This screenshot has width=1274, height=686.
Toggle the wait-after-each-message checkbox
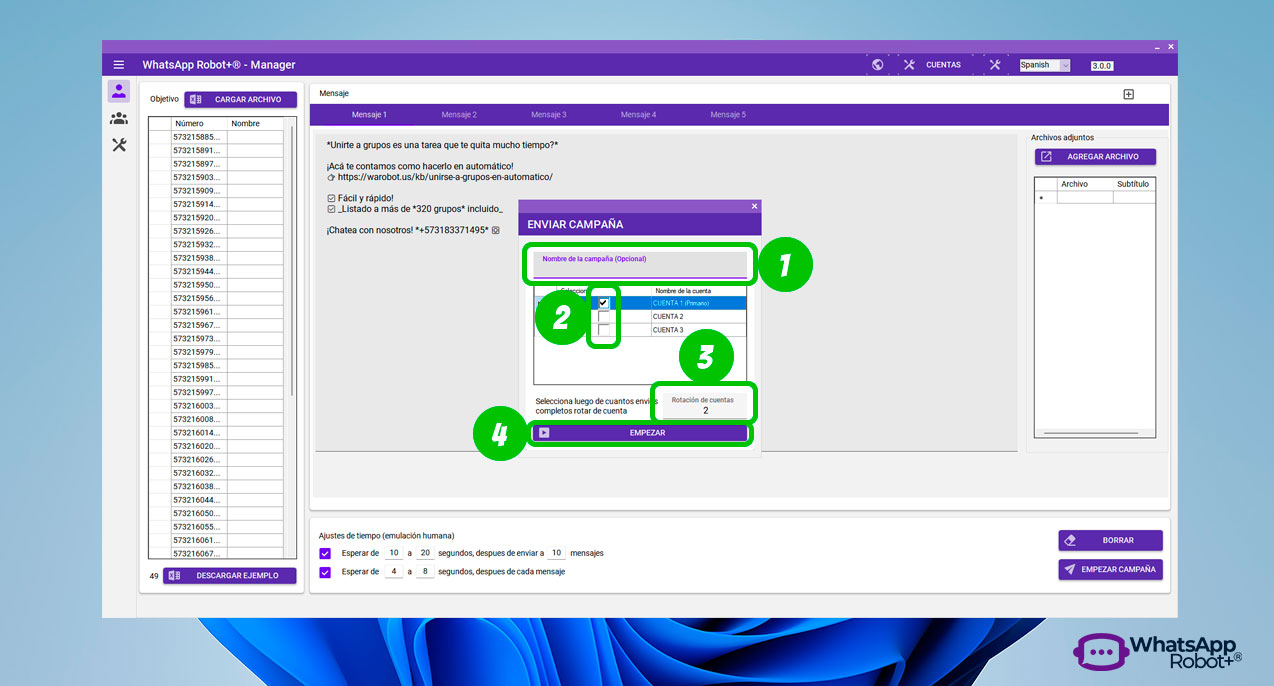[325, 573]
